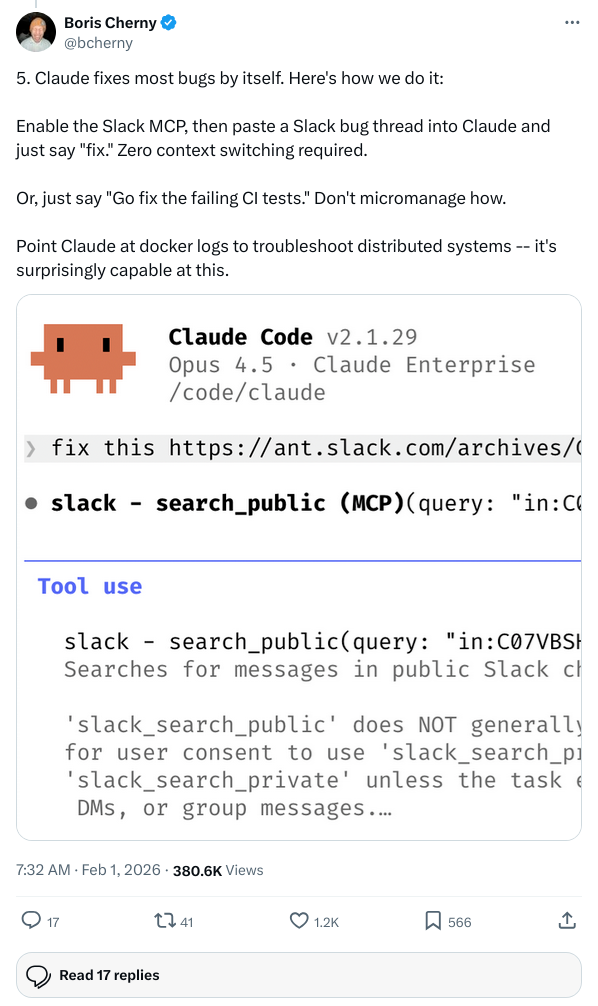
Task: Open the Claude Code screenshot image
Action: click(x=299, y=567)
